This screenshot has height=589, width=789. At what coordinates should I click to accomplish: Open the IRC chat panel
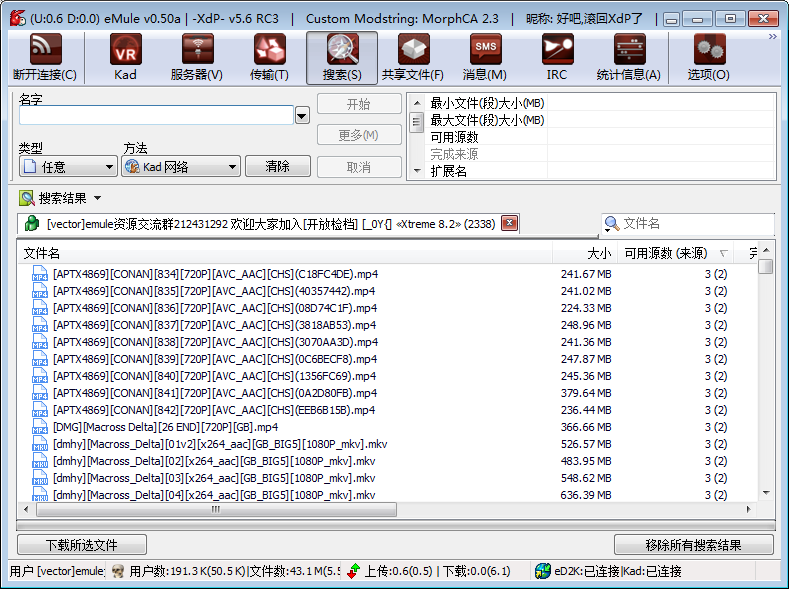pos(557,57)
